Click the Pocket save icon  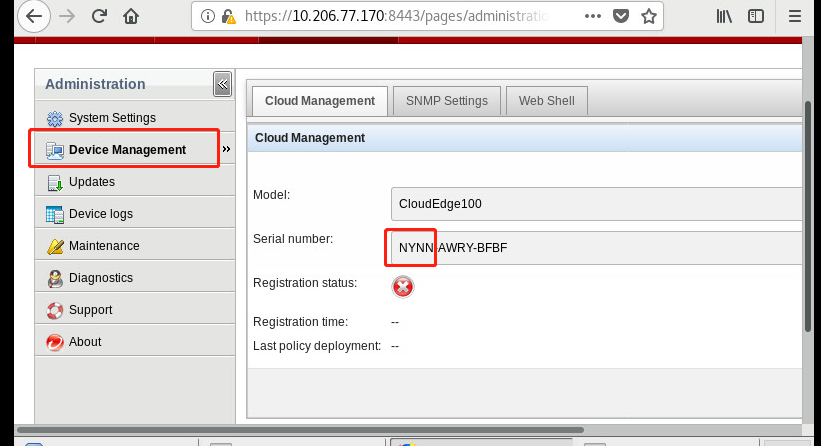coord(621,16)
